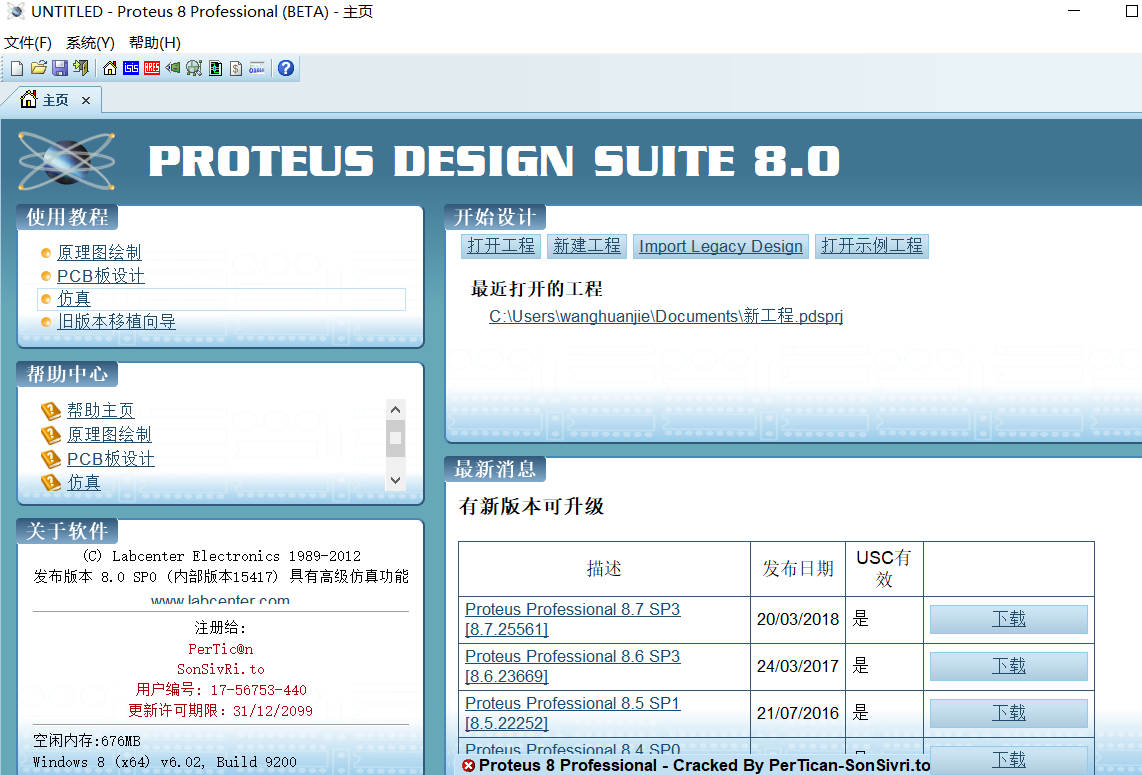
Task: Click the Open Project folder icon
Action: point(39,68)
